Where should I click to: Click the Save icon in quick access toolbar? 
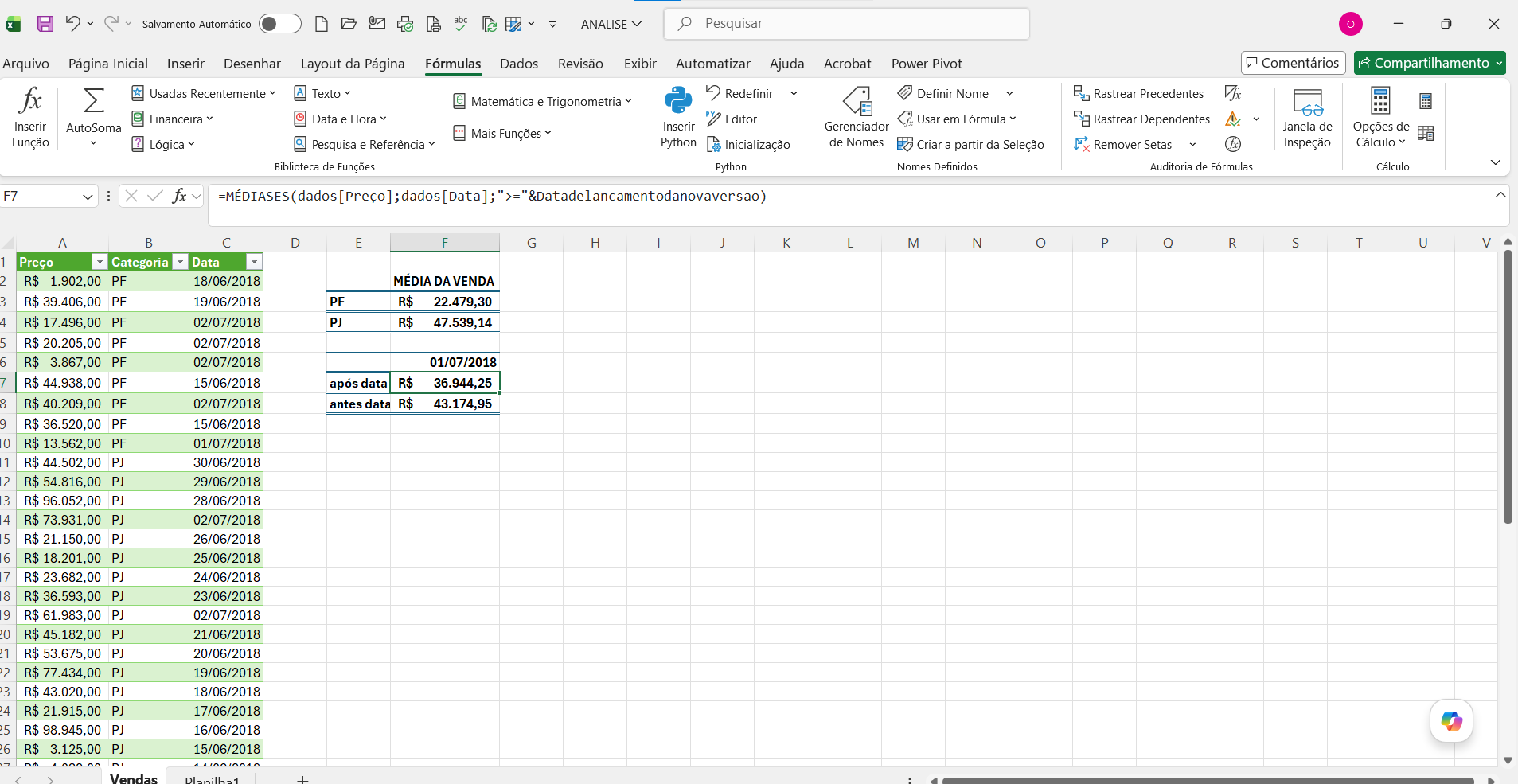[45, 24]
